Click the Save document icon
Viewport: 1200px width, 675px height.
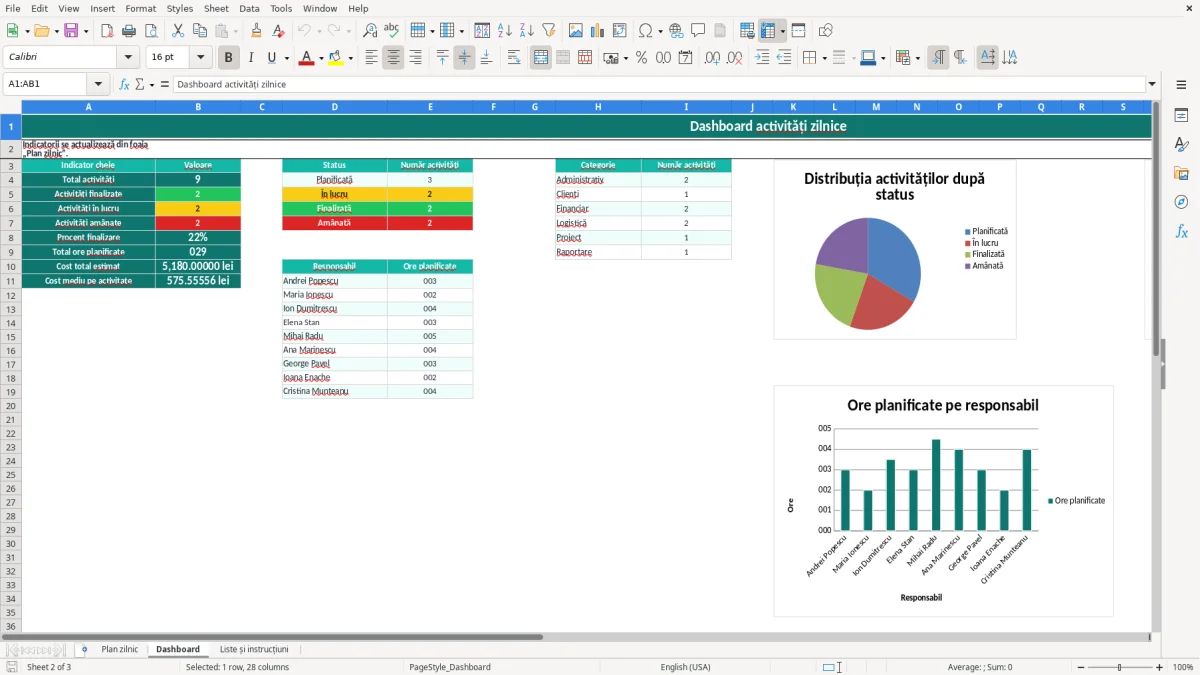[71, 31]
